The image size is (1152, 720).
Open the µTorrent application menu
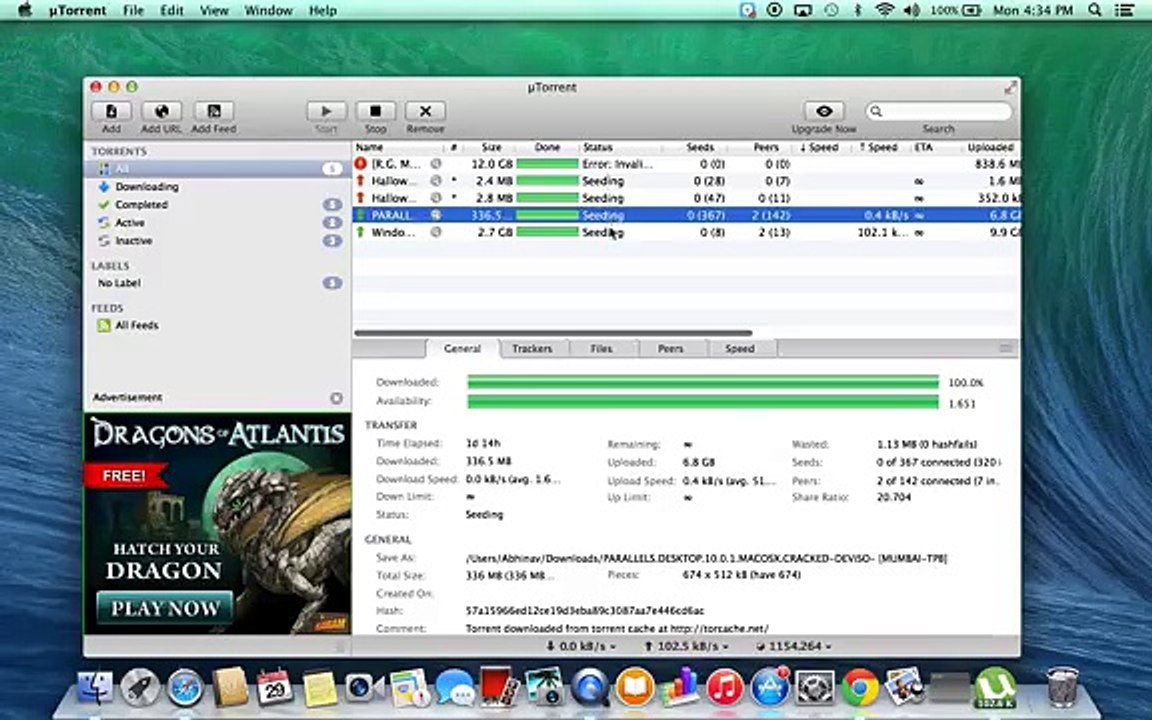tap(78, 10)
